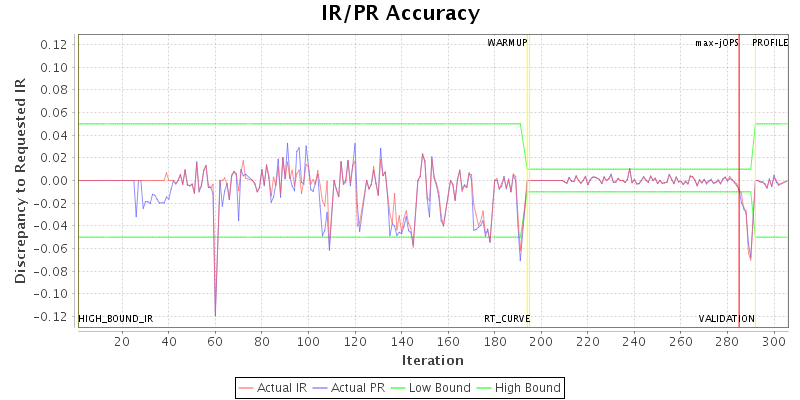Click the Discrepancy to Requested IR axis title
The height and width of the screenshot is (400, 800).
tap(20, 180)
